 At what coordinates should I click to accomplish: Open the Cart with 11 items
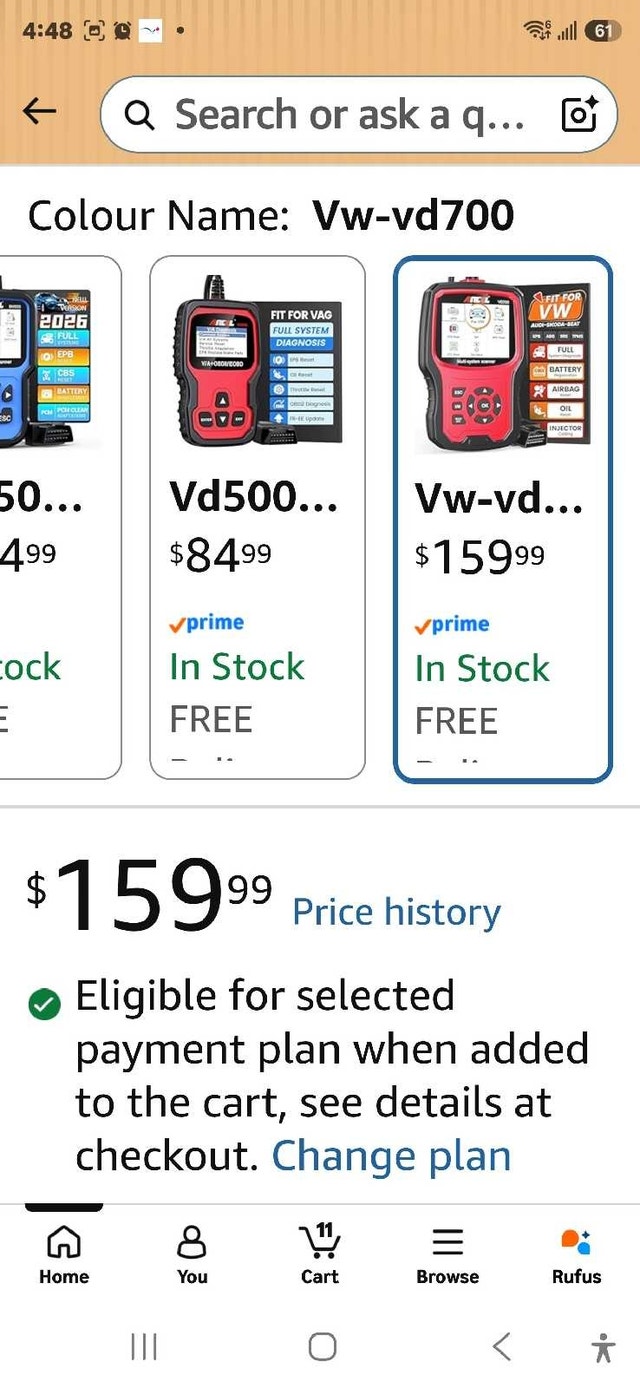coord(320,1256)
